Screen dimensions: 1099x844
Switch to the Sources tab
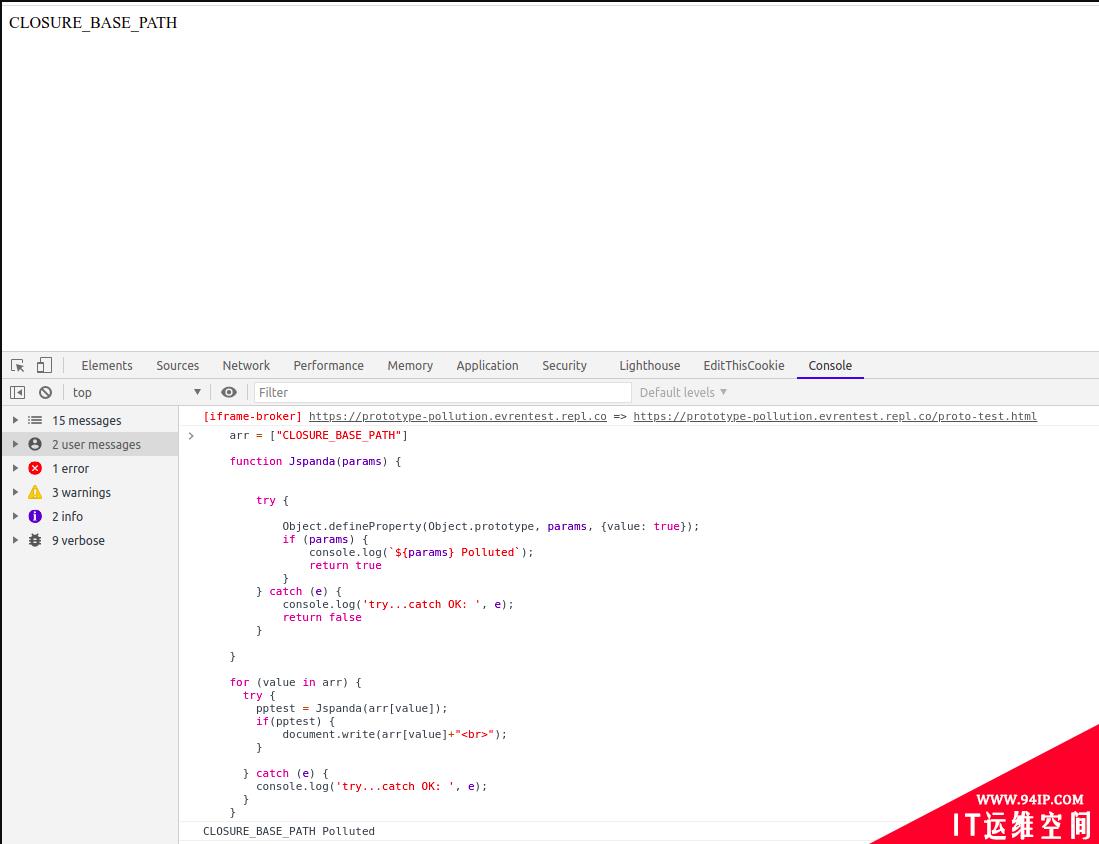(x=177, y=365)
